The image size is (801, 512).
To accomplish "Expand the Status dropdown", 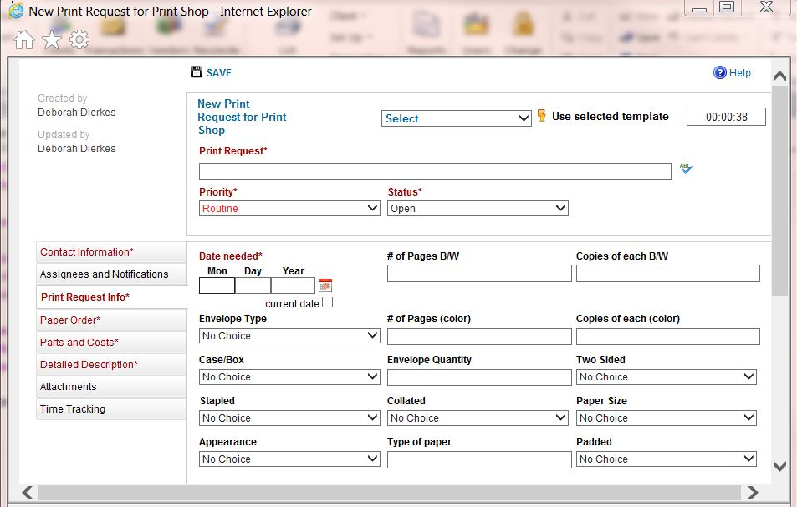I will pos(477,209).
